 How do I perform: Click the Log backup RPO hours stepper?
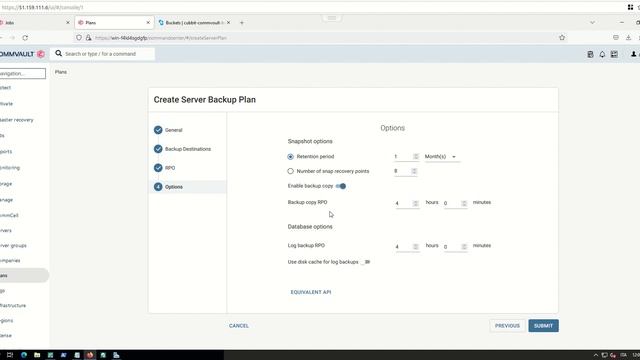click(416, 247)
